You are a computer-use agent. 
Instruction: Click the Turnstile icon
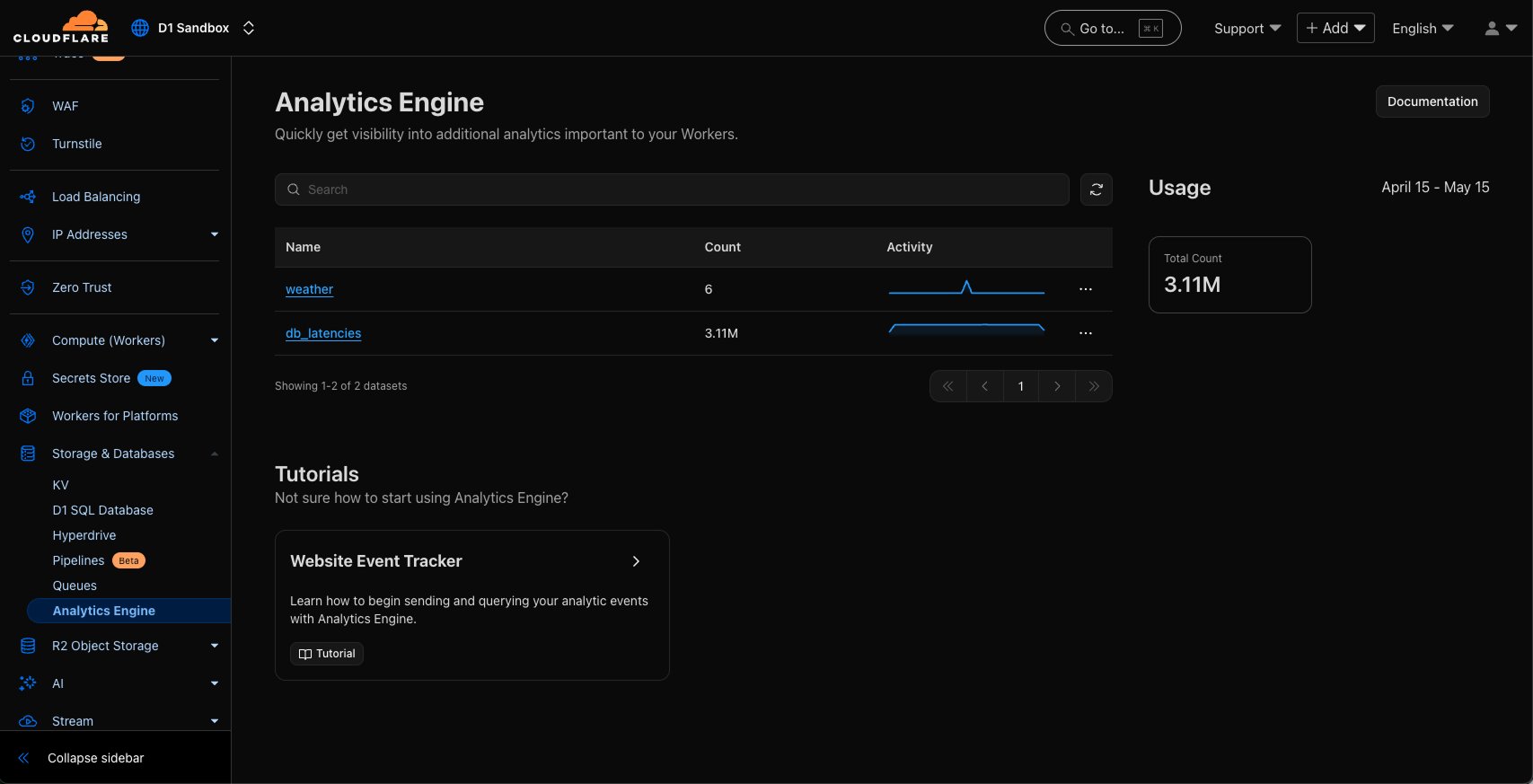pos(28,144)
